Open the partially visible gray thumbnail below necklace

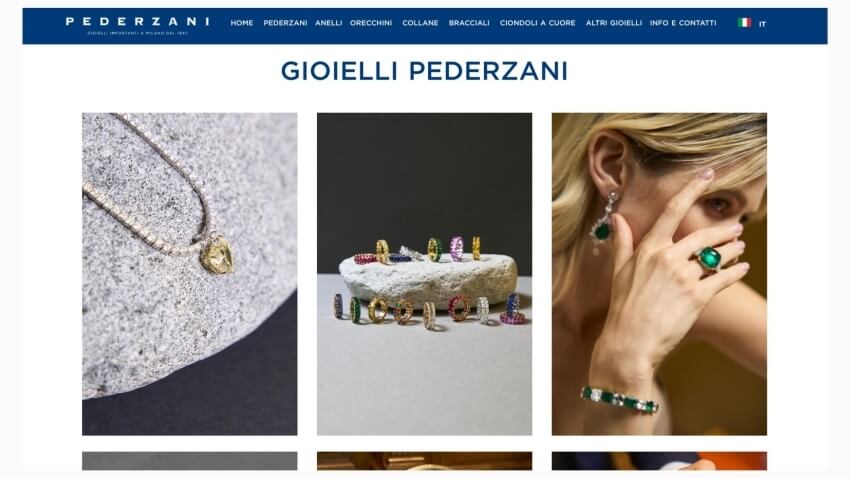click(x=190, y=461)
